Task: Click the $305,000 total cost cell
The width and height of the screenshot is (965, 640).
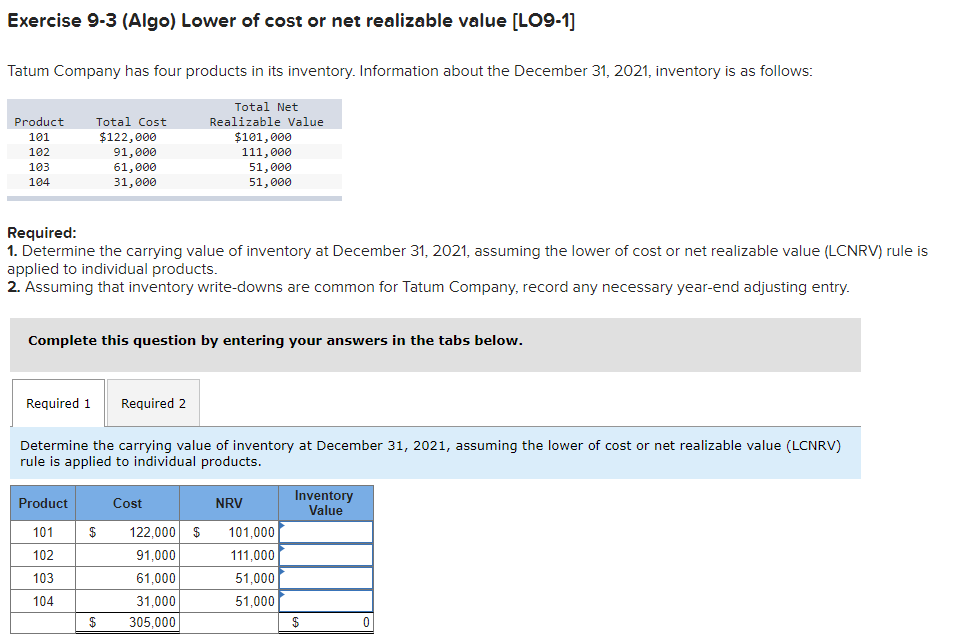Action: click(x=135, y=622)
